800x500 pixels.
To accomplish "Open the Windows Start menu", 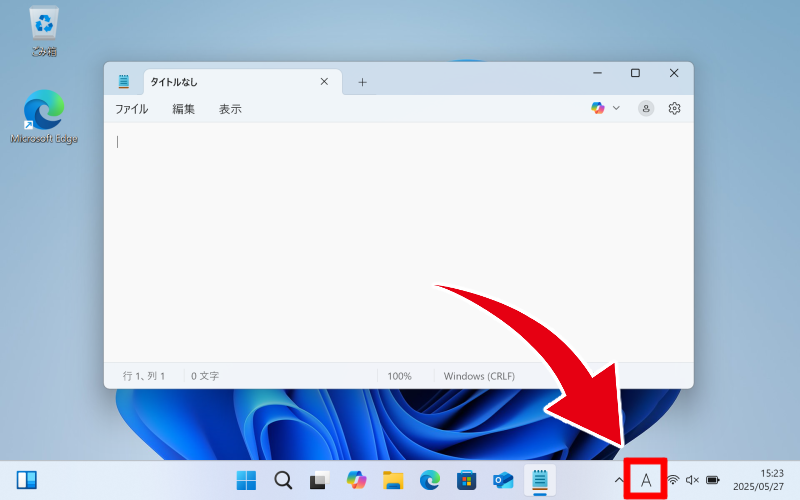I will (246, 480).
